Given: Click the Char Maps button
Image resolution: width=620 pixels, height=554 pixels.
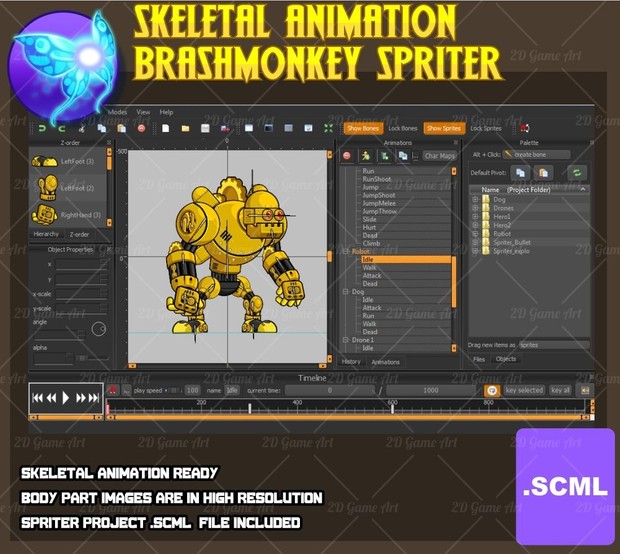Looking at the screenshot, I should (440, 156).
